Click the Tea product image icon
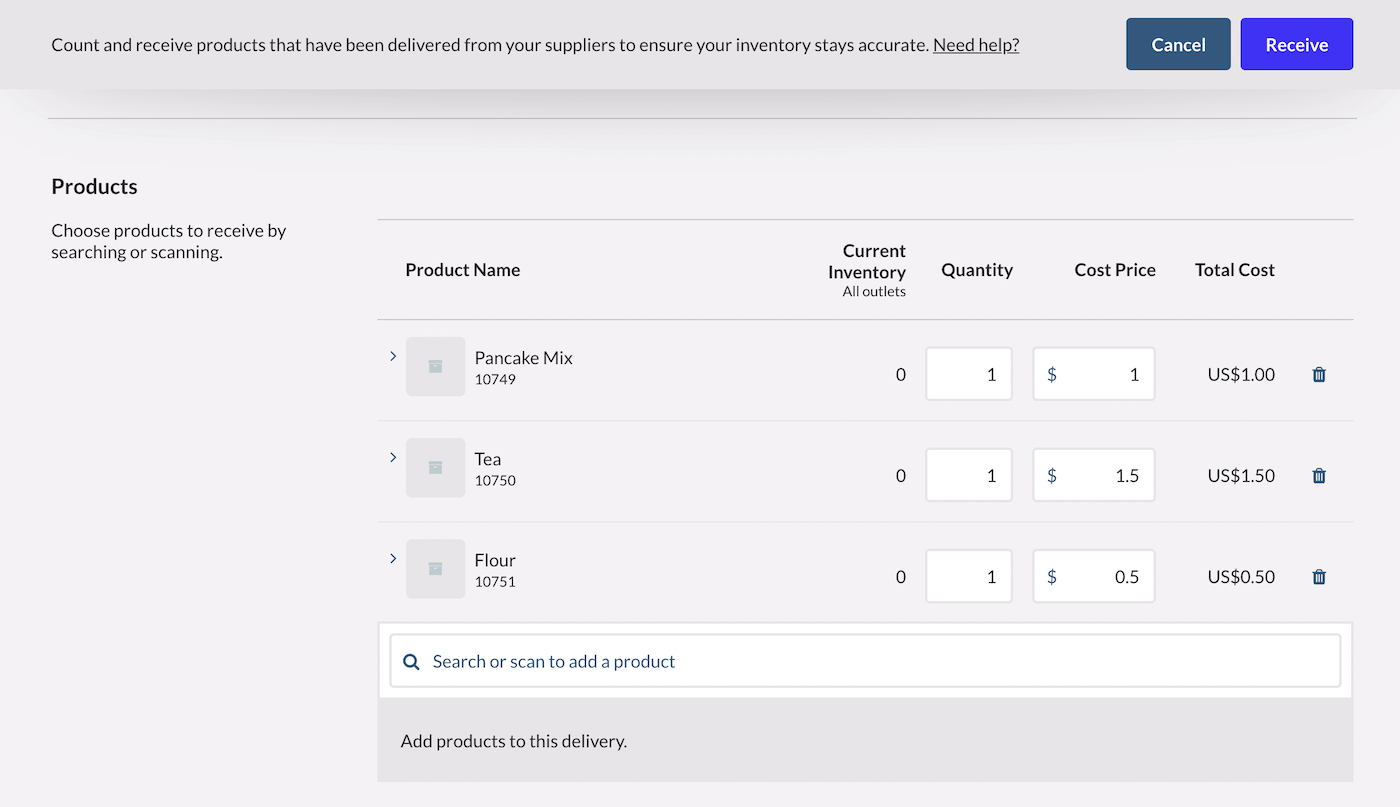The image size is (1400, 807). pyautogui.click(x=435, y=467)
